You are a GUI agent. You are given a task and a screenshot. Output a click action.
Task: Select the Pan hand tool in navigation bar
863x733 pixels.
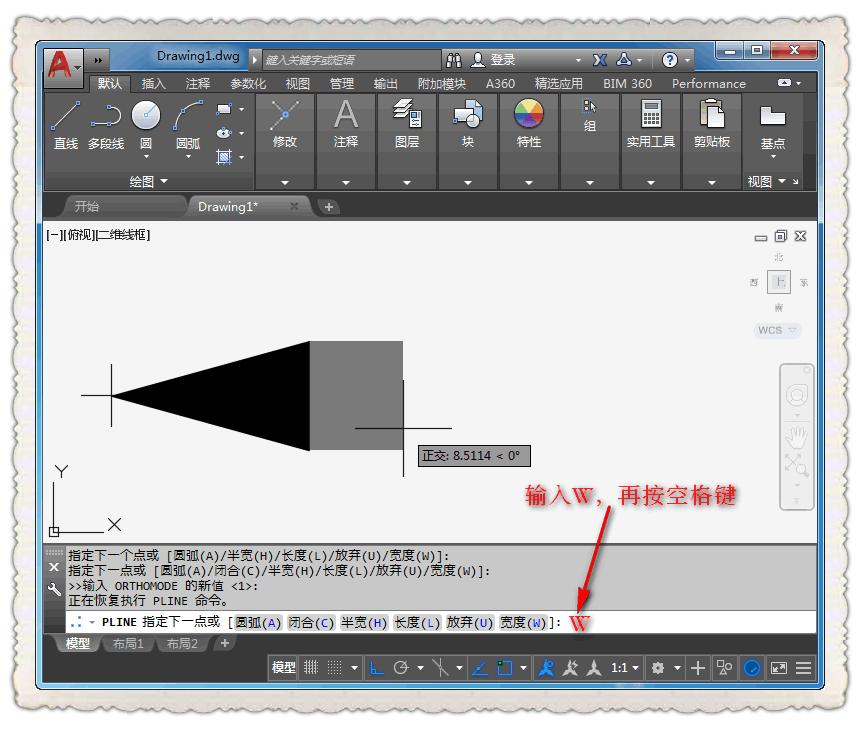click(797, 437)
